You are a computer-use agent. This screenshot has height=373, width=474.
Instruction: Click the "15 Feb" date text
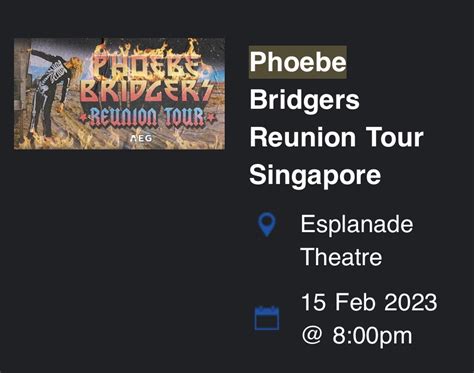338,302
